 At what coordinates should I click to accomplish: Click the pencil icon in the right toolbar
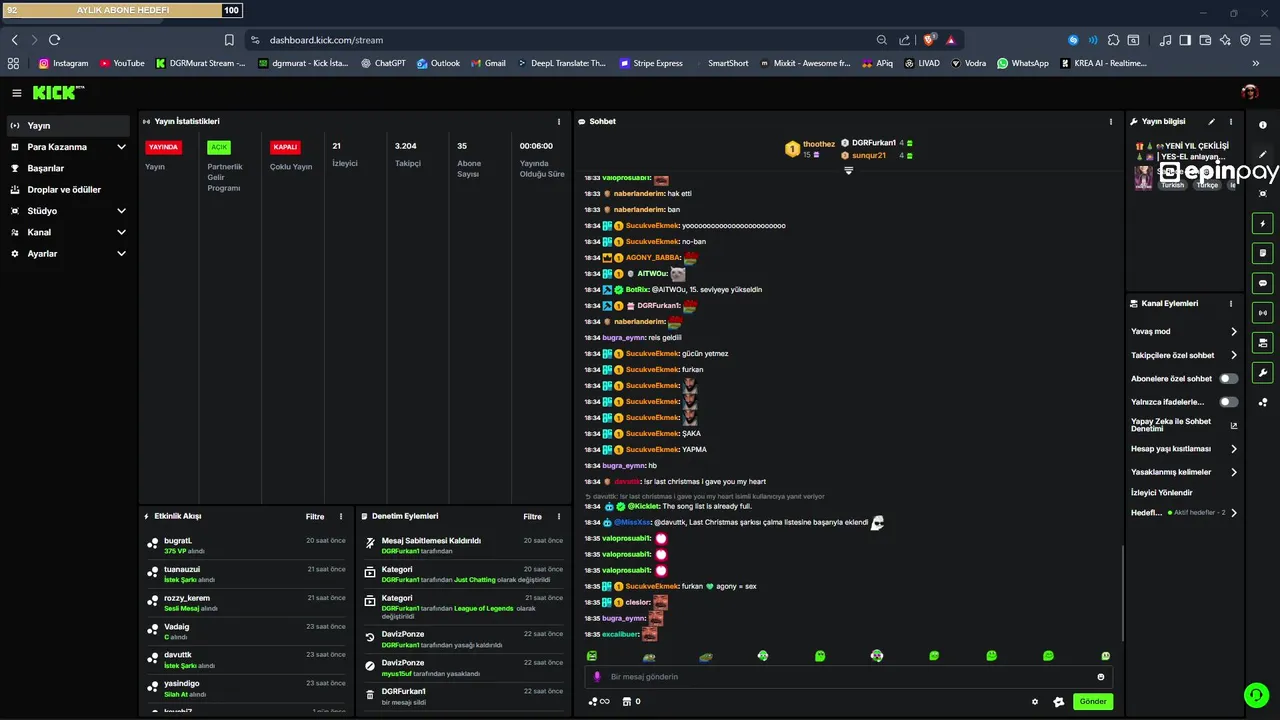click(x=1263, y=155)
